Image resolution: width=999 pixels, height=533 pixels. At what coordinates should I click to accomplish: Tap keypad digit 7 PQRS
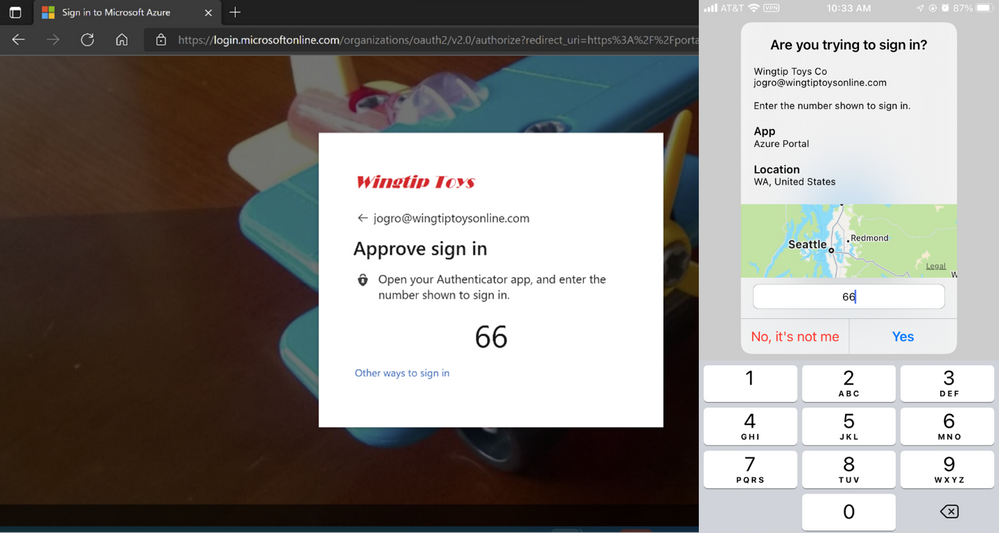(x=750, y=469)
